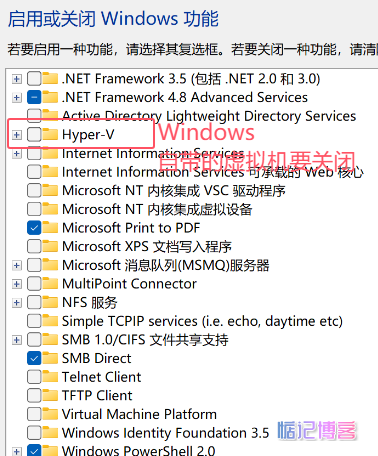The image size is (378, 456).
Task: Check the Virtual Machine Platform checkbox
Action: [x=34, y=415]
